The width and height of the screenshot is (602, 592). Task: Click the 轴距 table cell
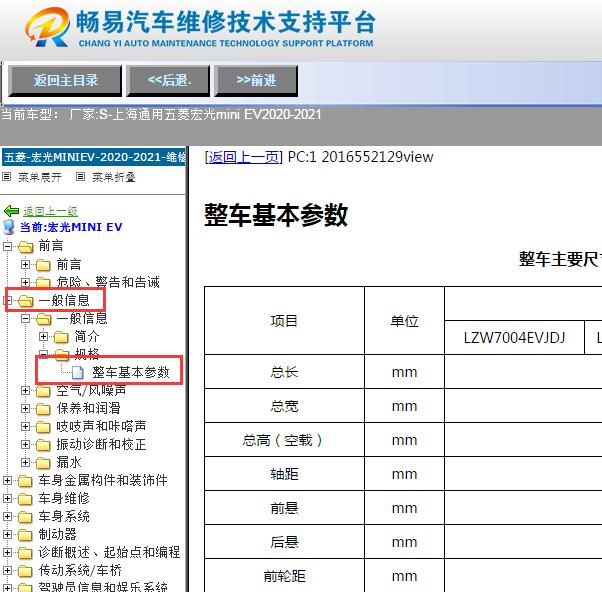[284, 474]
